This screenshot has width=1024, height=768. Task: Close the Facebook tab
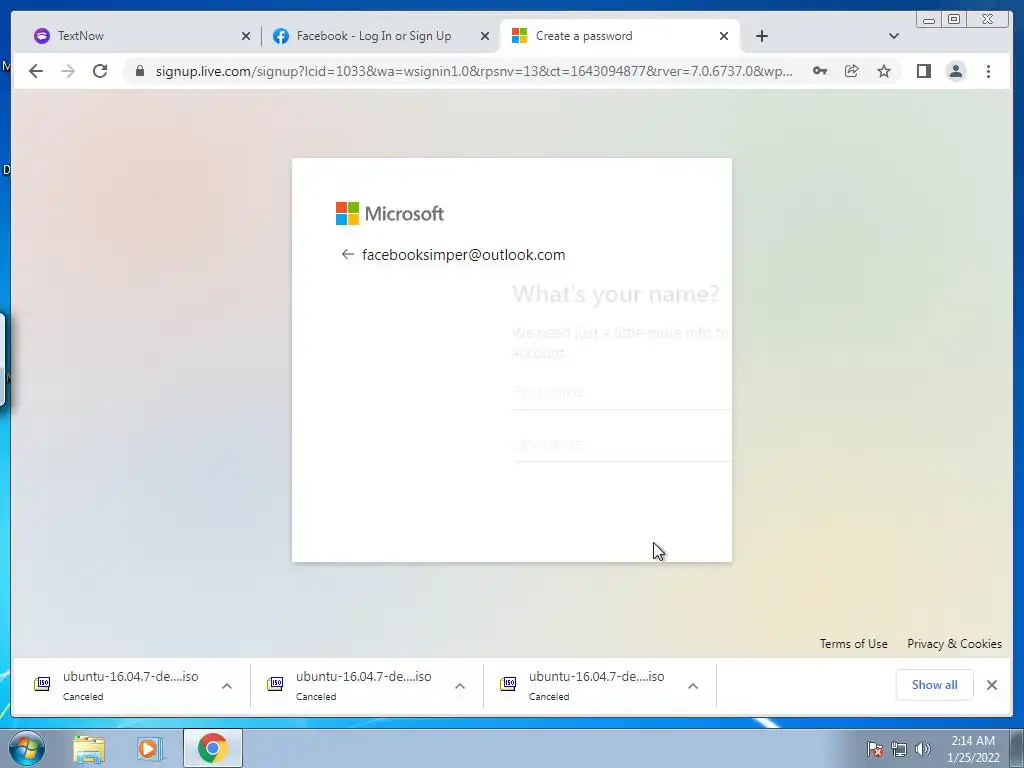[485, 36]
